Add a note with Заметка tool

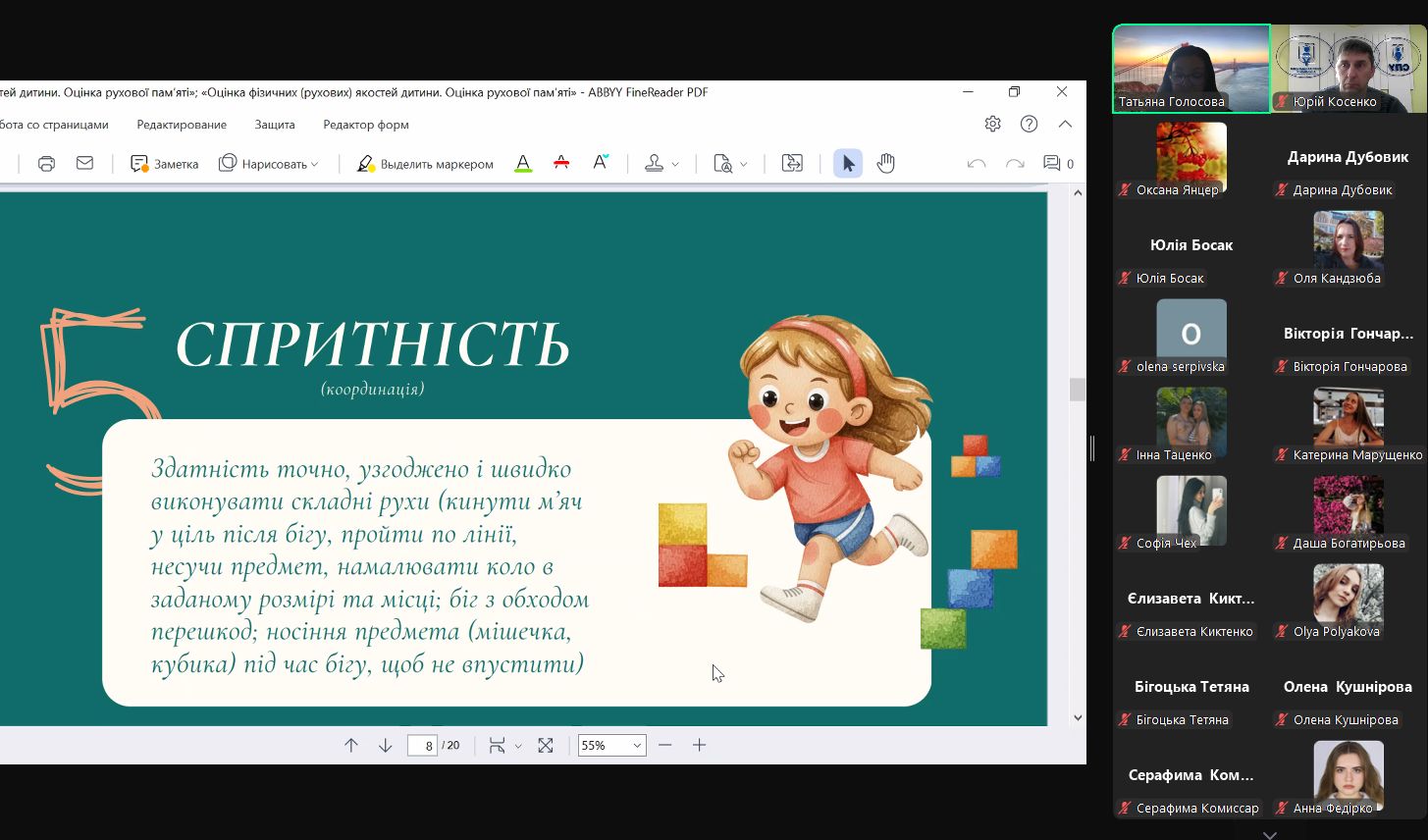click(164, 164)
